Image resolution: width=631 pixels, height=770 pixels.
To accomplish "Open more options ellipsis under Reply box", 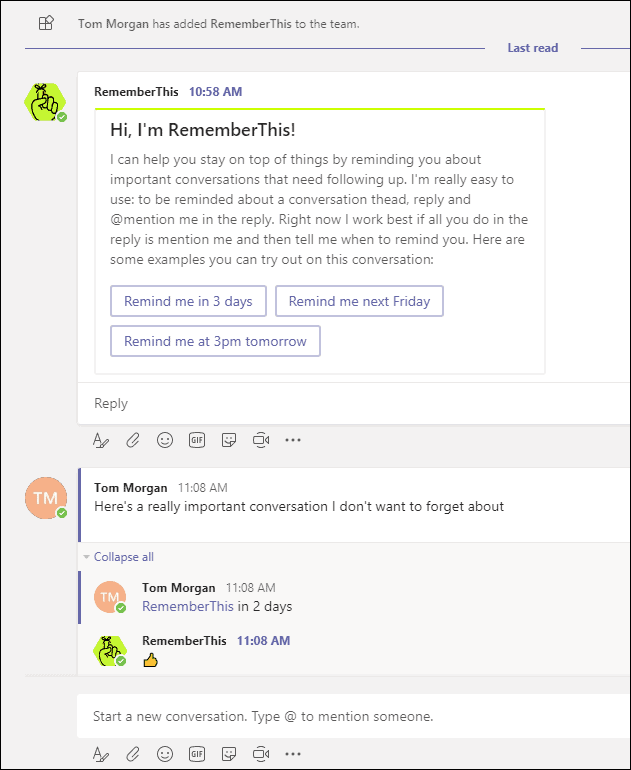I will pos(293,440).
